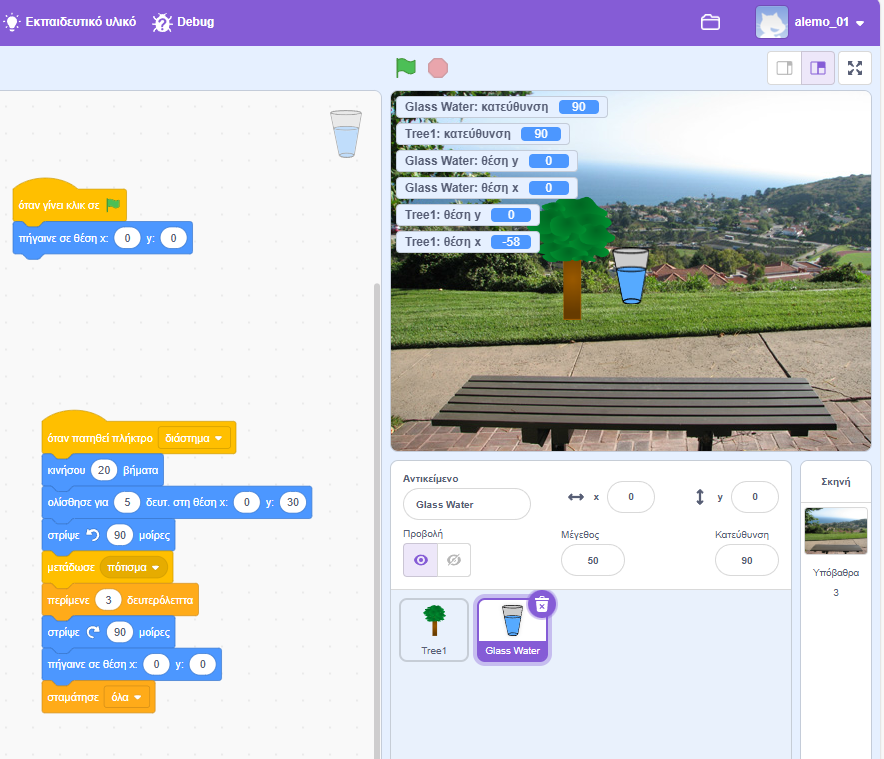Open the όλα dropdown in the stop block

127,696
